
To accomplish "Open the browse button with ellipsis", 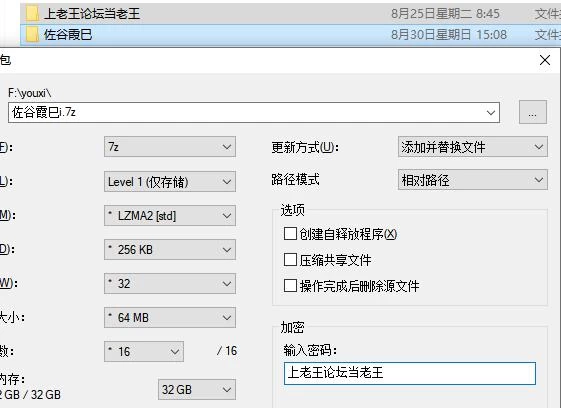I will click(533, 112).
